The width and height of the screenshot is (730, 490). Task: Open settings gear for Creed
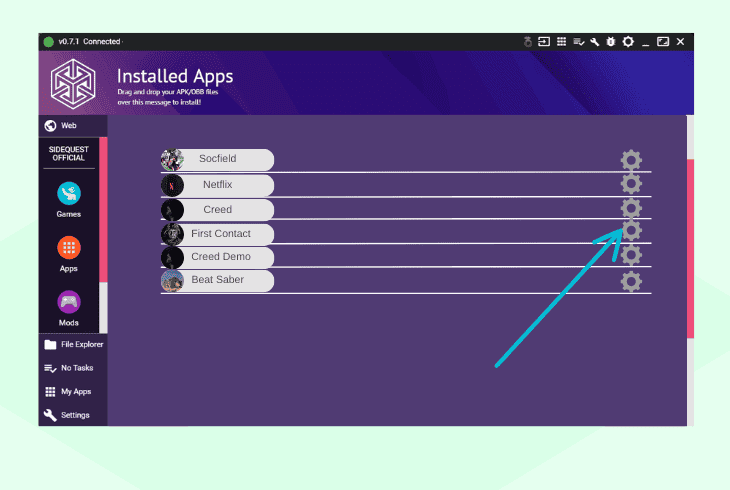click(x=631, y=208)
